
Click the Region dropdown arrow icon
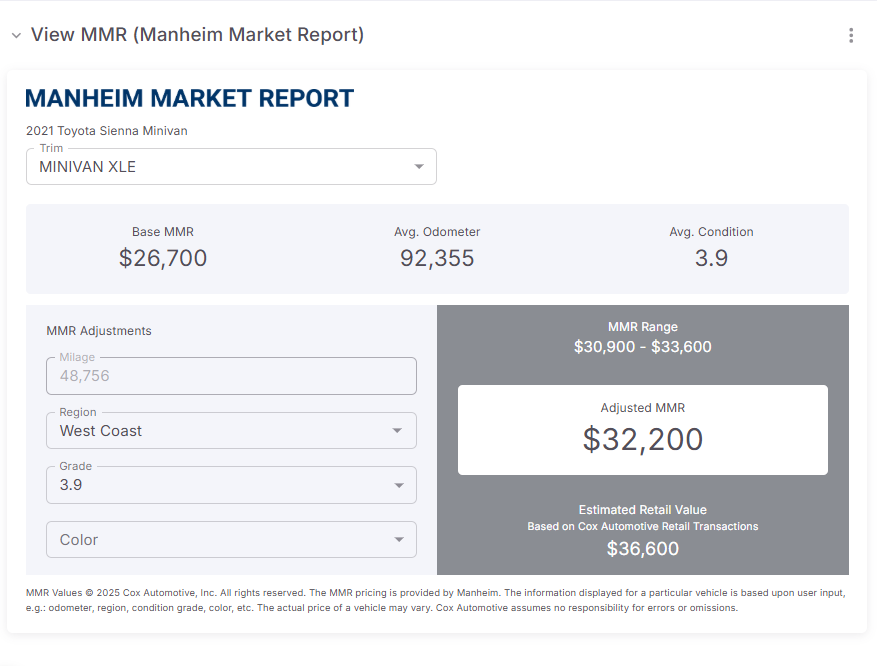pos(398,431)
